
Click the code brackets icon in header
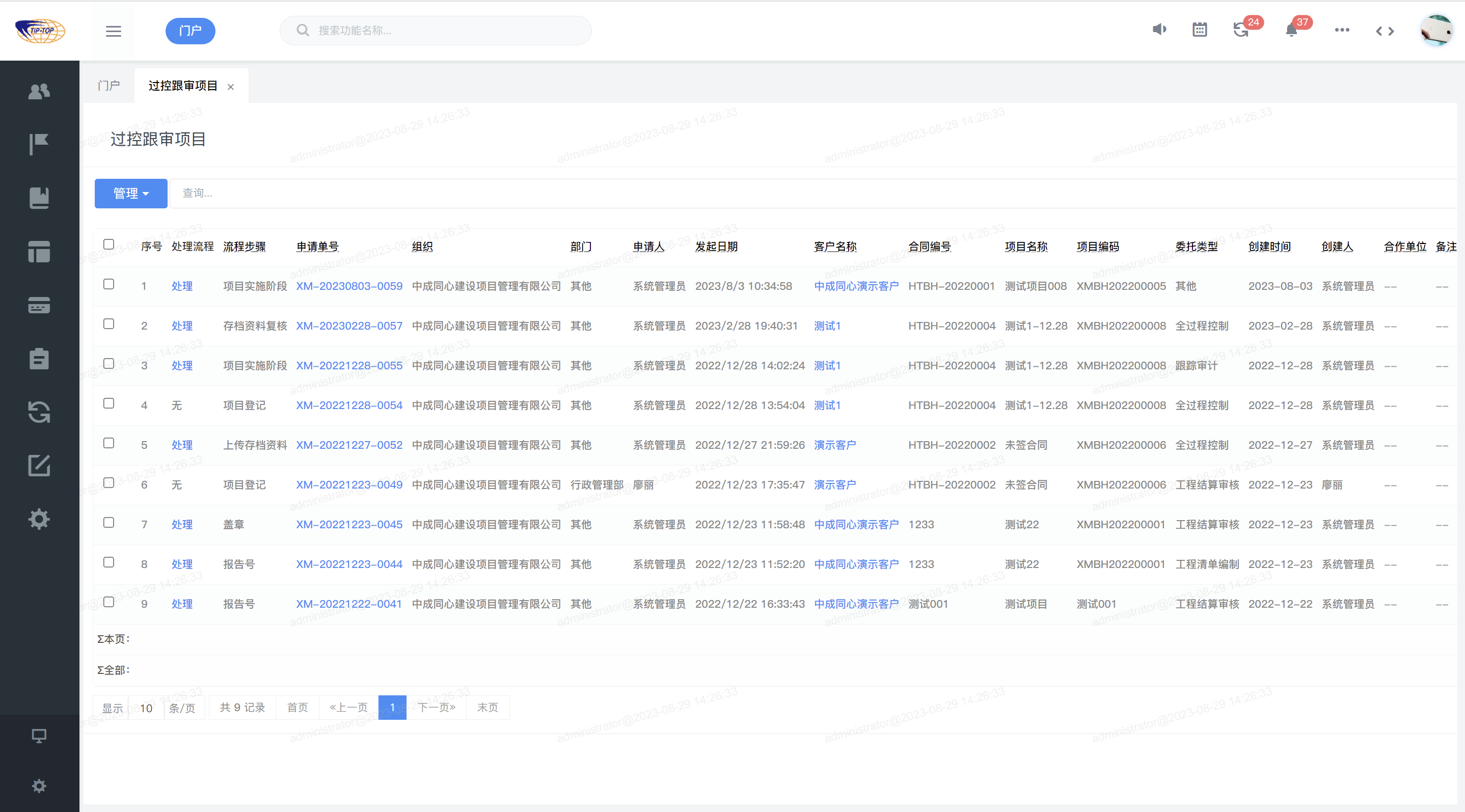(x=1384, y=31)
